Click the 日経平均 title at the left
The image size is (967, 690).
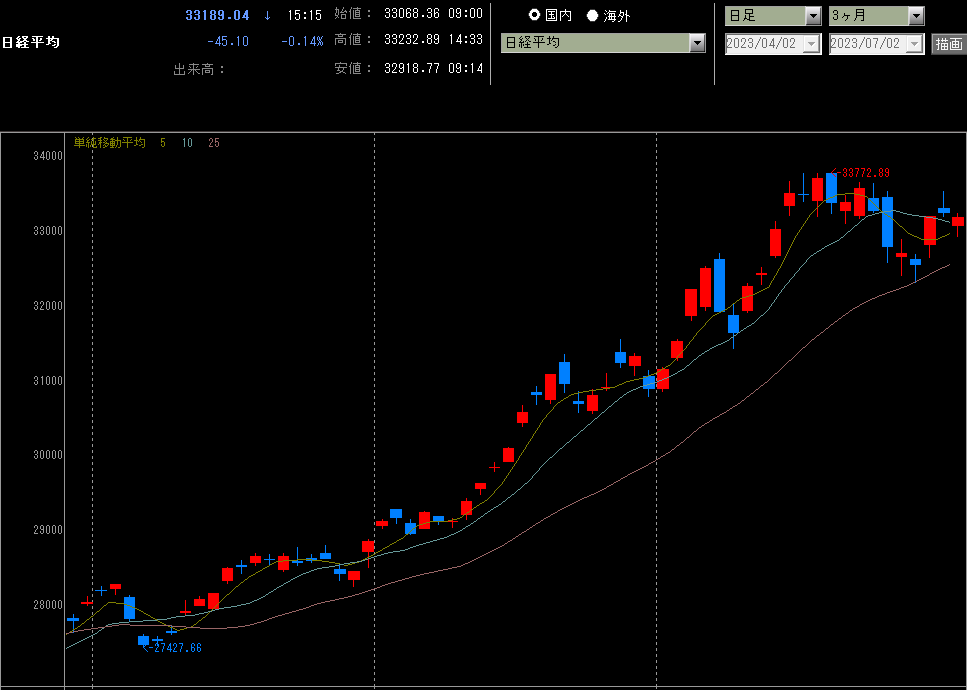(x=30, y=43)
